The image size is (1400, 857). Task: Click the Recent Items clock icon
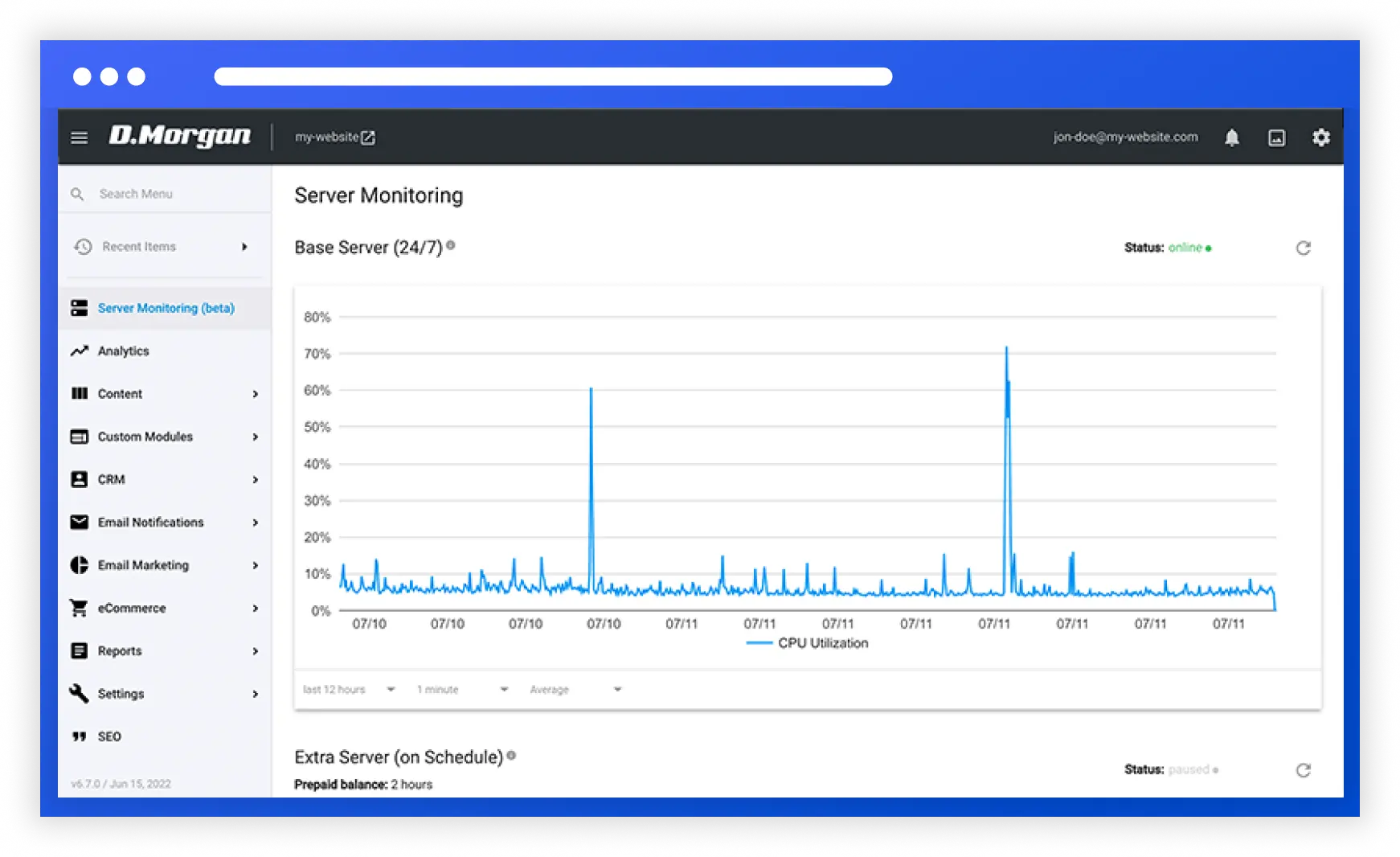click(83, 247)
